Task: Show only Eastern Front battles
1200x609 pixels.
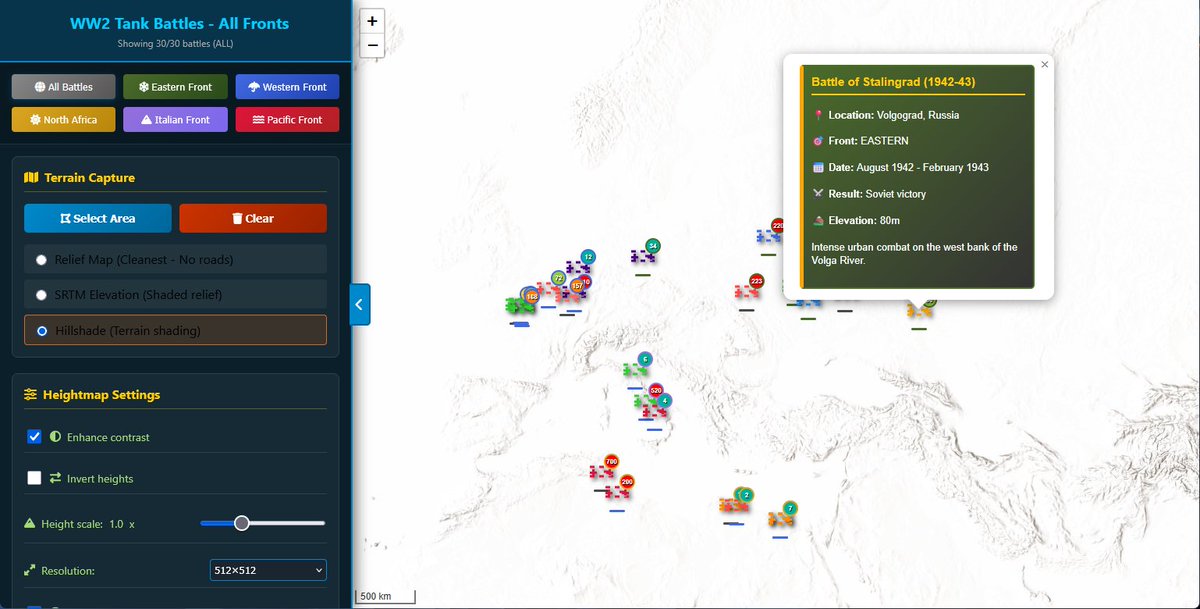Action: [175, 87]
